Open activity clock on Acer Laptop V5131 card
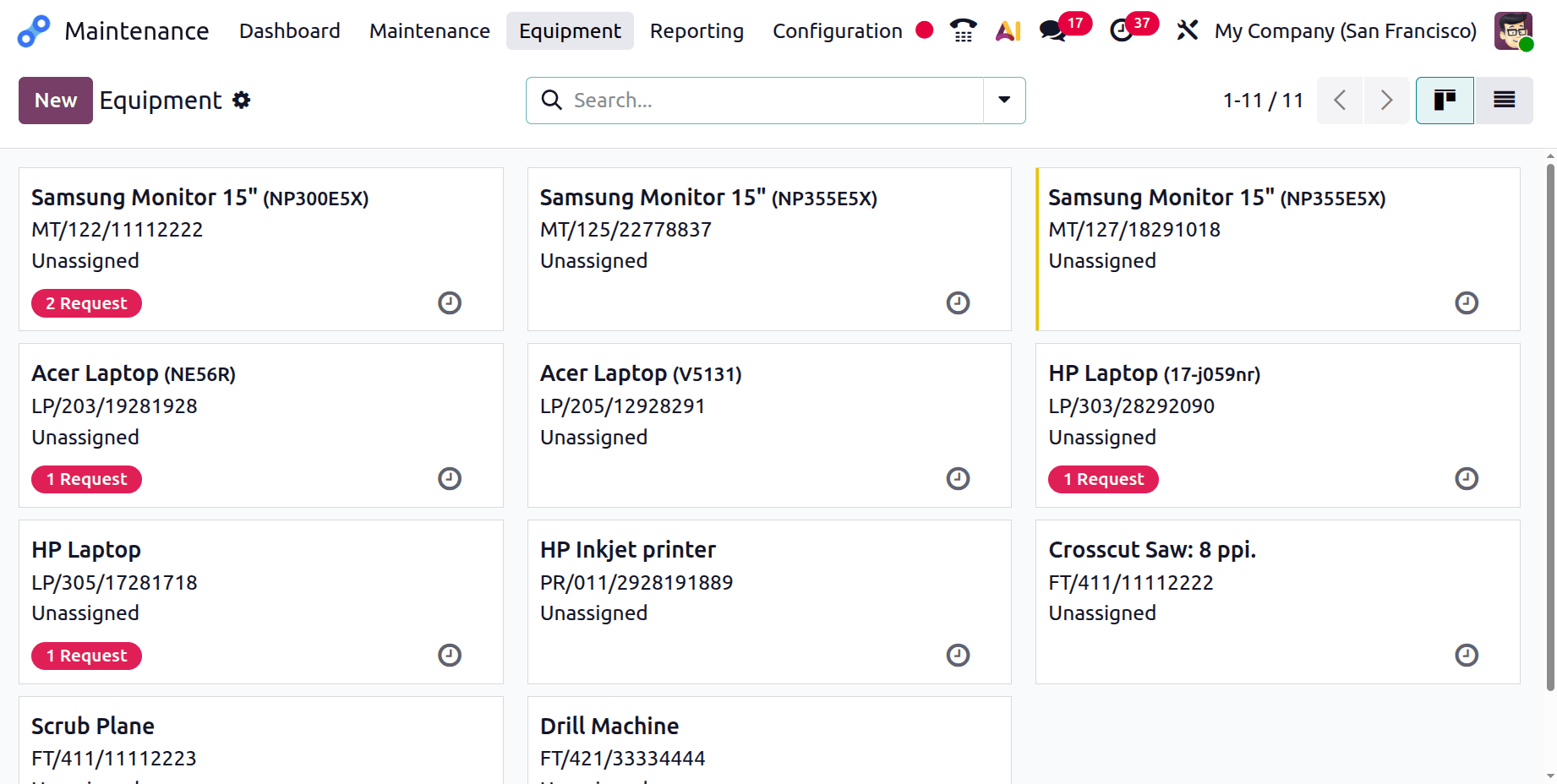Screen dimensions: 1557x784 pyautogui.click(x=958, y=479)
